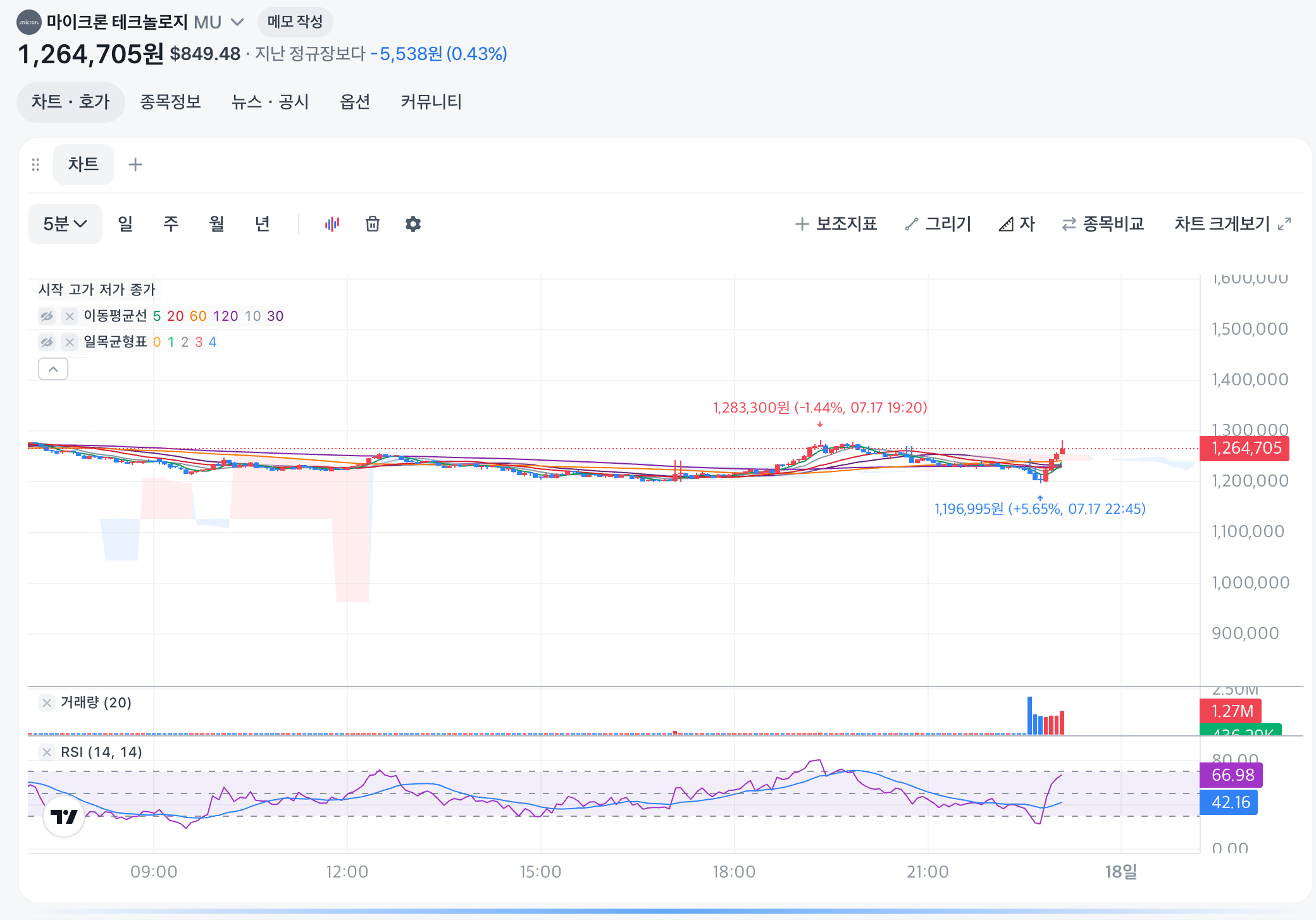Open the 커뮤니티 tab
Screen dimensions: 1316x920
point(431,102)
